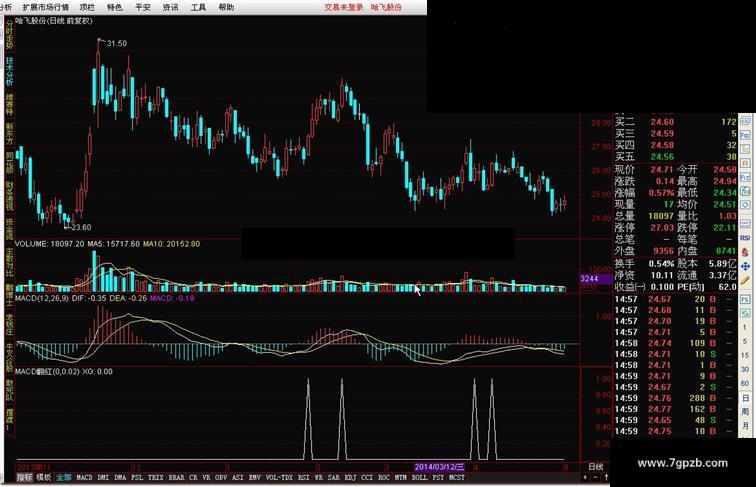Open the 工具 menu
This screenshot has width=756, height=487.
point(198,7)
